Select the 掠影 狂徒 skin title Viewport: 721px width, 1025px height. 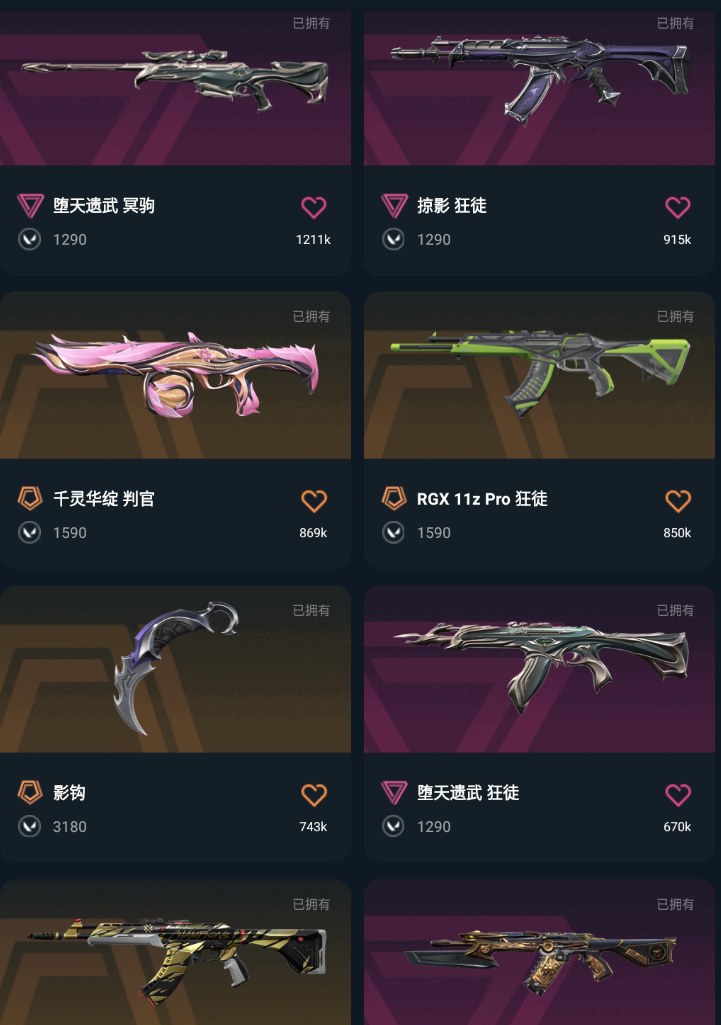pos(452,205)
